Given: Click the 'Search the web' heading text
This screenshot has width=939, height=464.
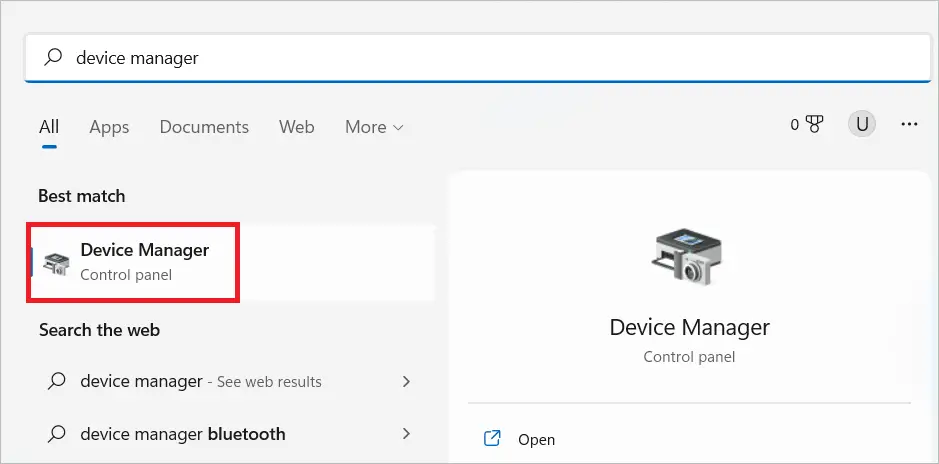Looking at the screenshot, I should 99,330.
